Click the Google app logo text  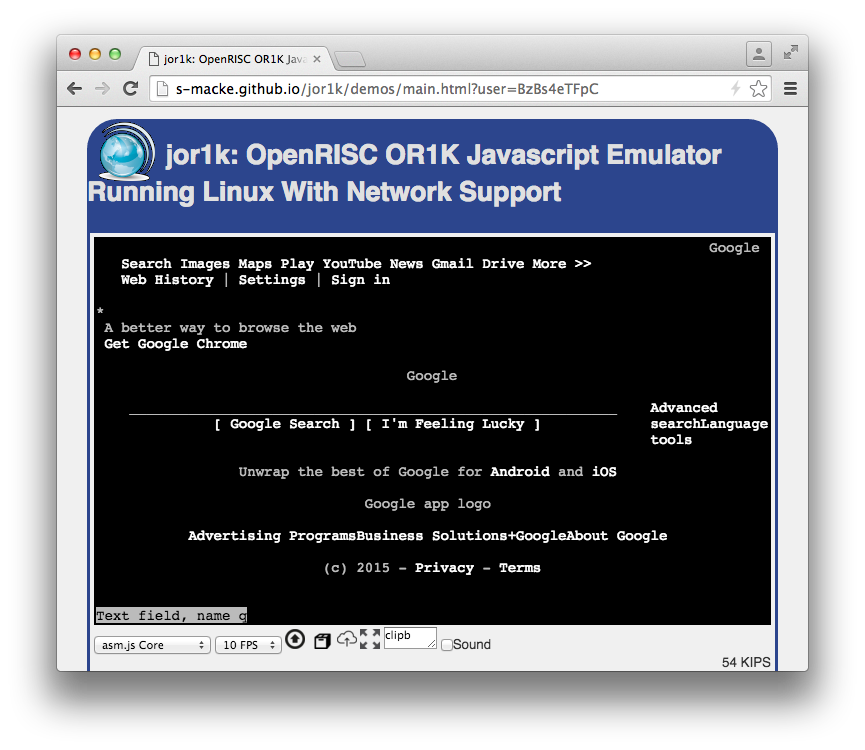428,503
